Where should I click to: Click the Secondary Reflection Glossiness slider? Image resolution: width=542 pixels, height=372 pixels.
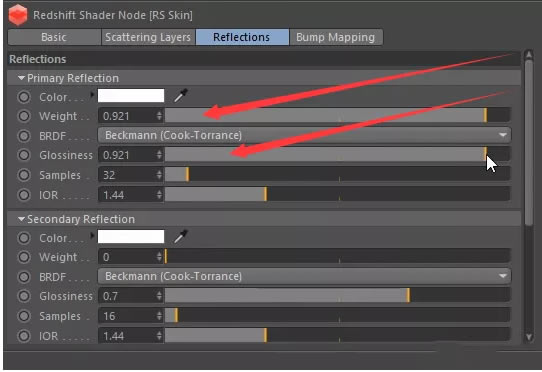[x=338, y=295]
